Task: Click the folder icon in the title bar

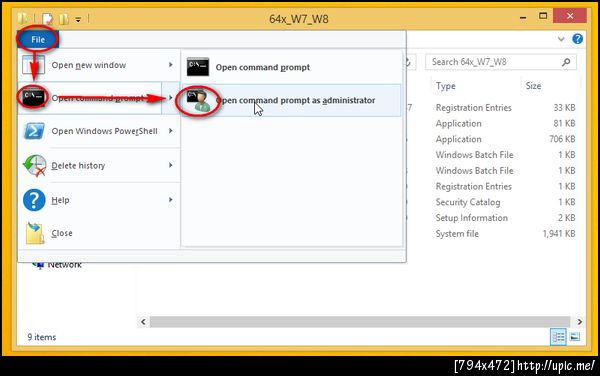Action: click(x=23, y=18)
